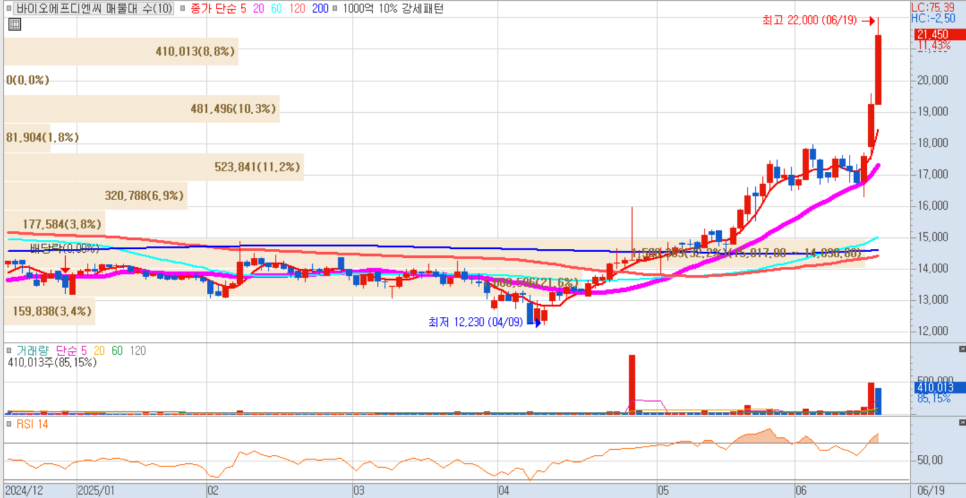966x498 pixels.
Task: Collapse the volume pane with its right-edge arrow
Action: point(962,349)
